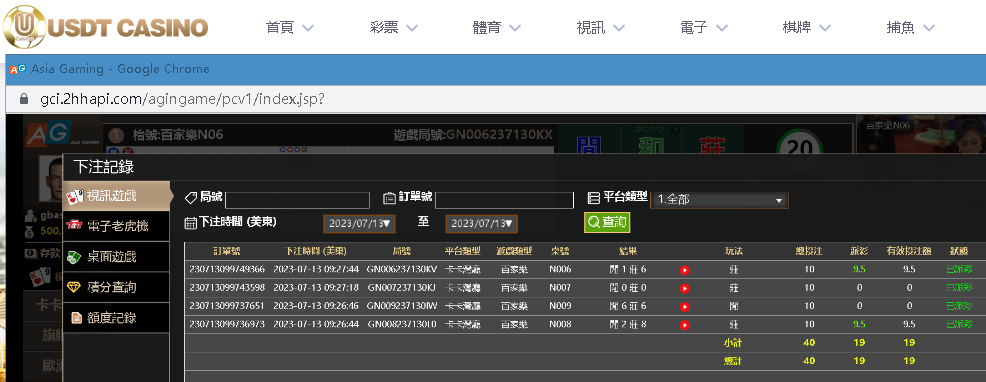Viewport: 986px width, 382px height.
Task: Click the 總計 total label
Action: [733, 361]
